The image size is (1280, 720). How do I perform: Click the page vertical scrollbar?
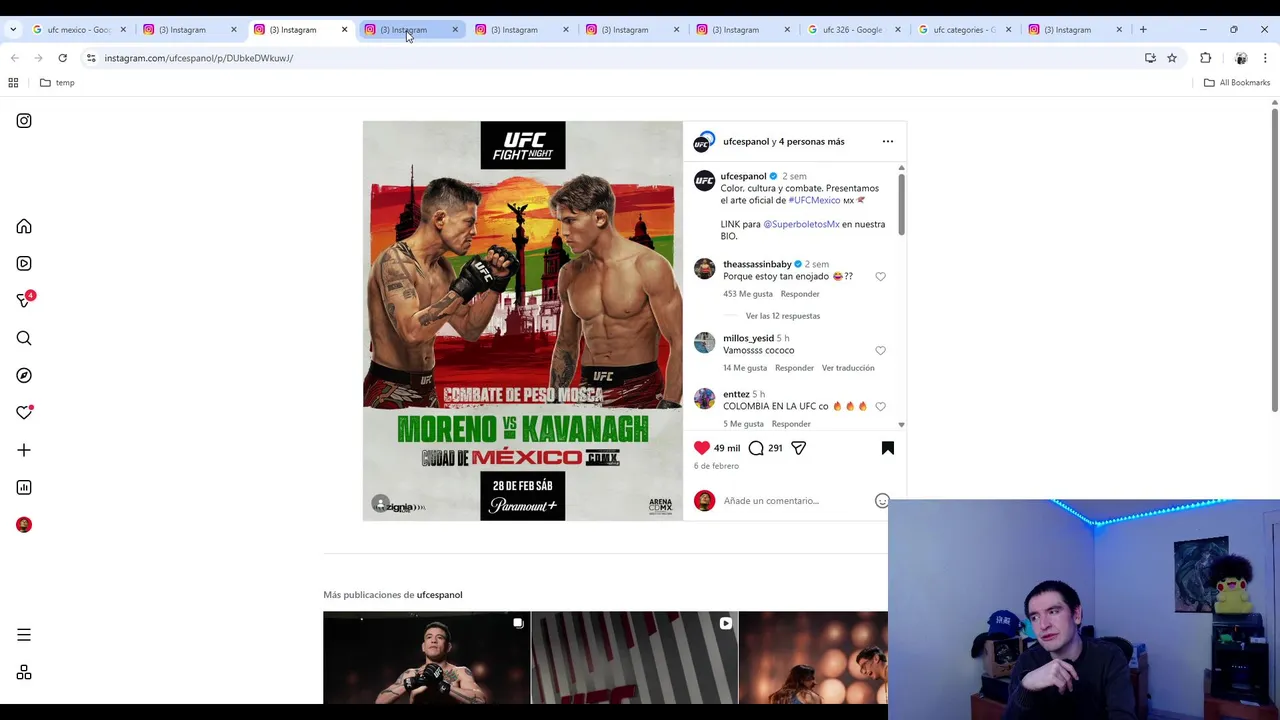point(1274,260)
